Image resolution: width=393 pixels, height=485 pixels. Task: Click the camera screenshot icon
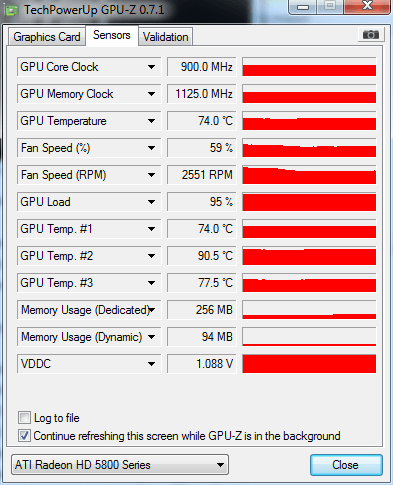[x=371, y=34]
